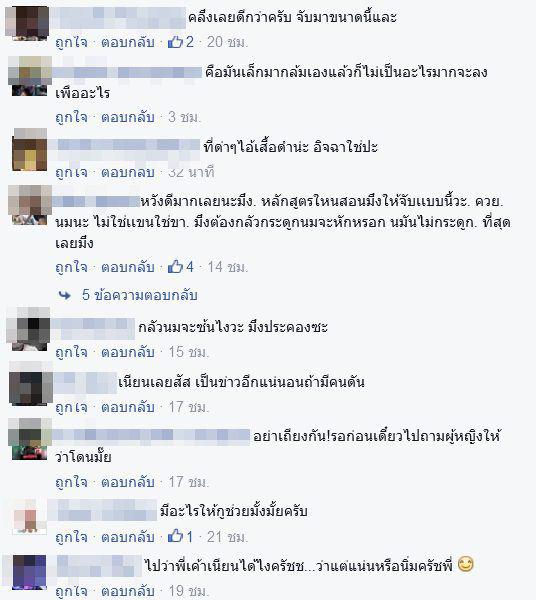The height and width of the screenshot is (600, 536).
Task: Open blurred name of the กลัวนมจะซ้นไงวะ commenter
Action: [93, 329]
